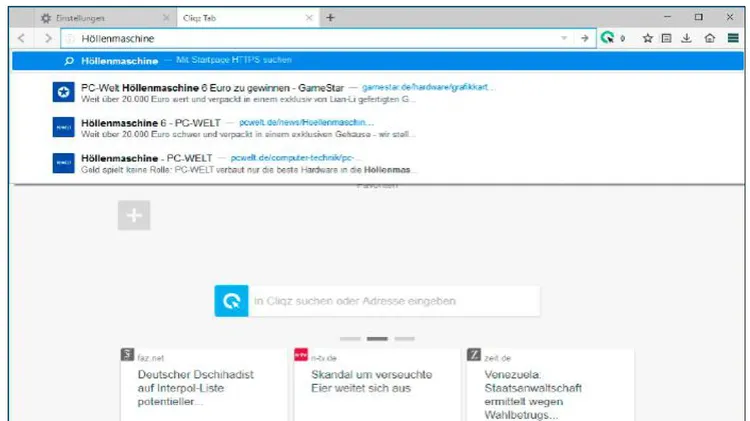Click gamestar.de/hardware/grafikkart link
The width and height of the screenshot is (750, 421).
point(428,87)
